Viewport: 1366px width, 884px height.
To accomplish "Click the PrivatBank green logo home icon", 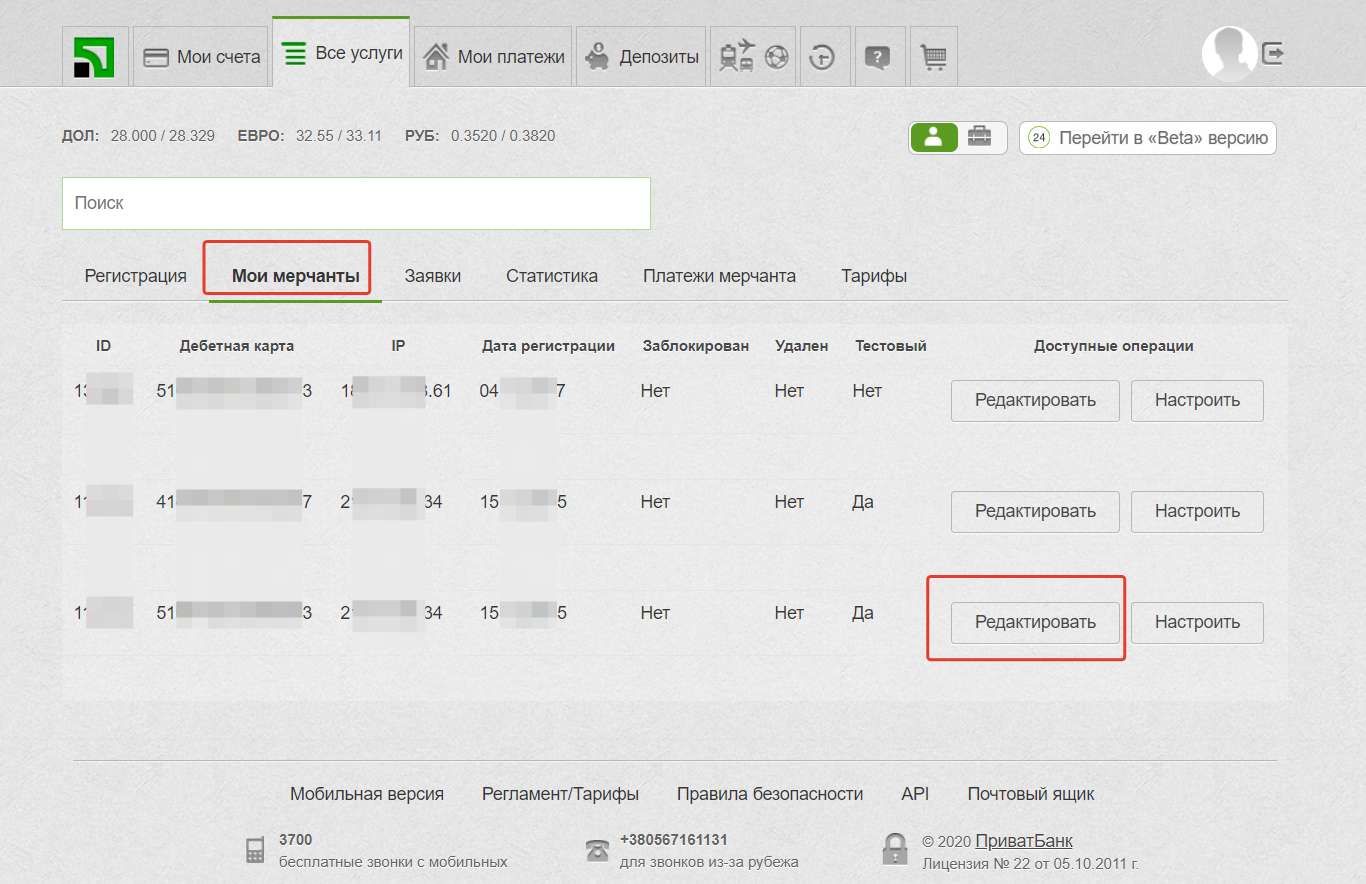I will click(94, 57).
